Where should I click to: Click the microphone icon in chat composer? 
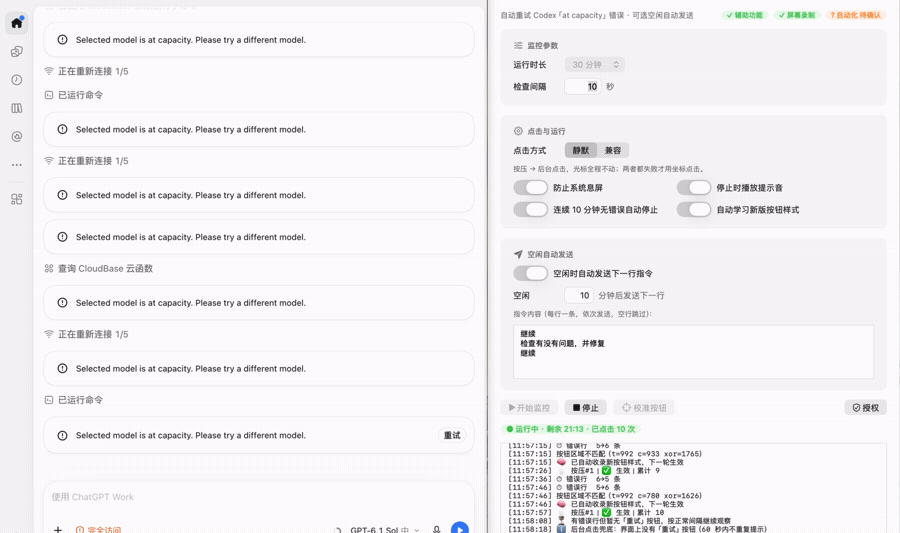click(x=436, y=529)
